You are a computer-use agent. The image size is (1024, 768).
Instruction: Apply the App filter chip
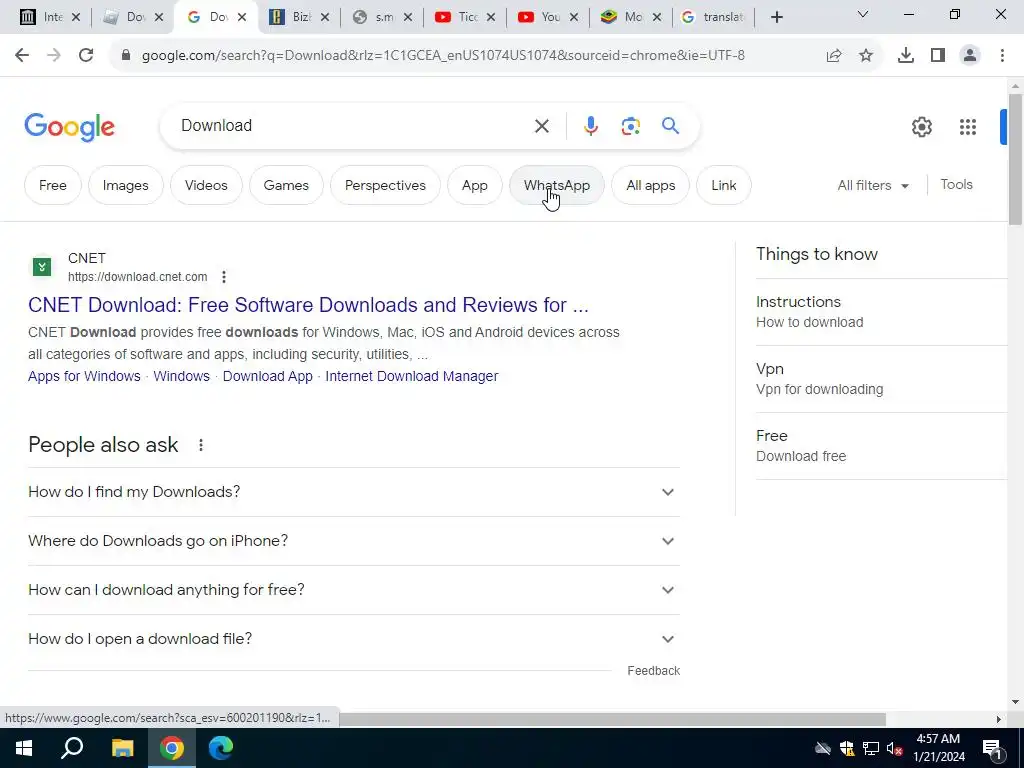(475, 185)
